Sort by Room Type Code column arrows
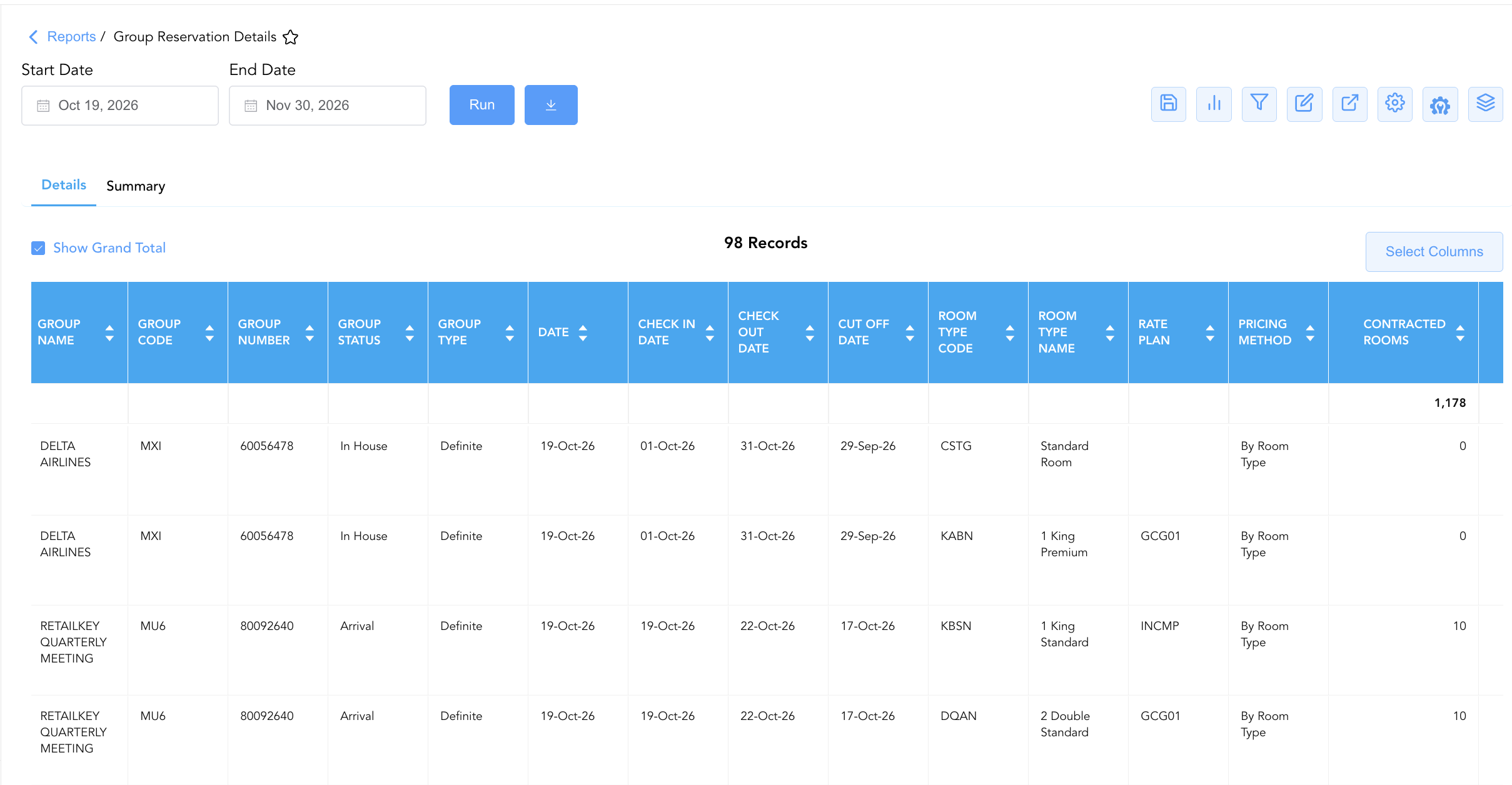The image size is (1512, 785). coord(1010,332)
